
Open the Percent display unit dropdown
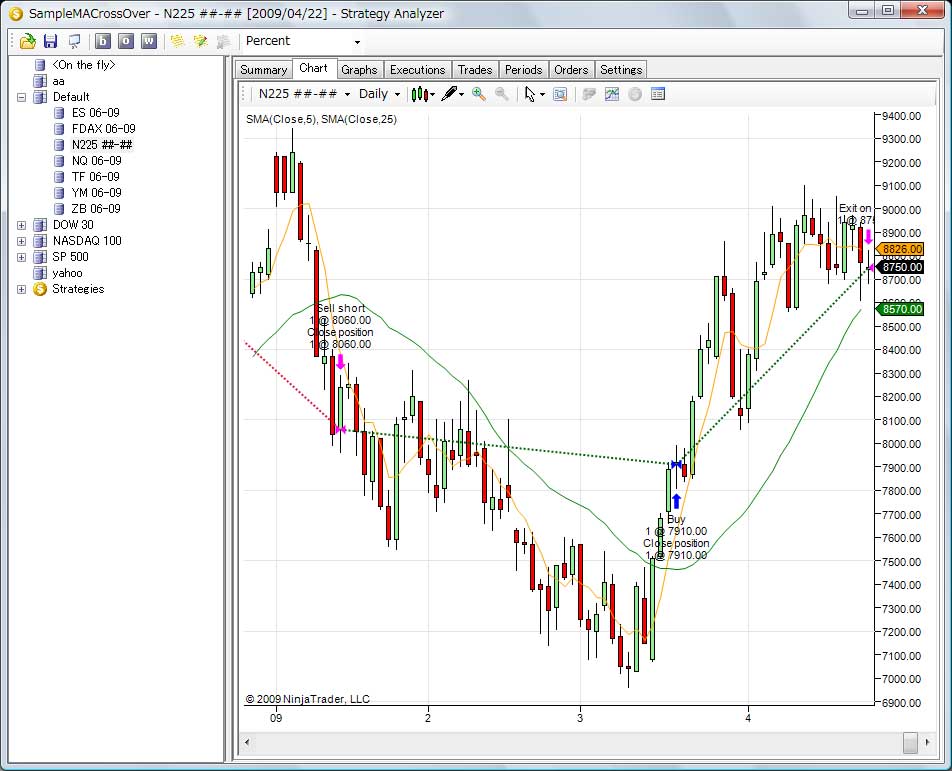coord(303,41)
